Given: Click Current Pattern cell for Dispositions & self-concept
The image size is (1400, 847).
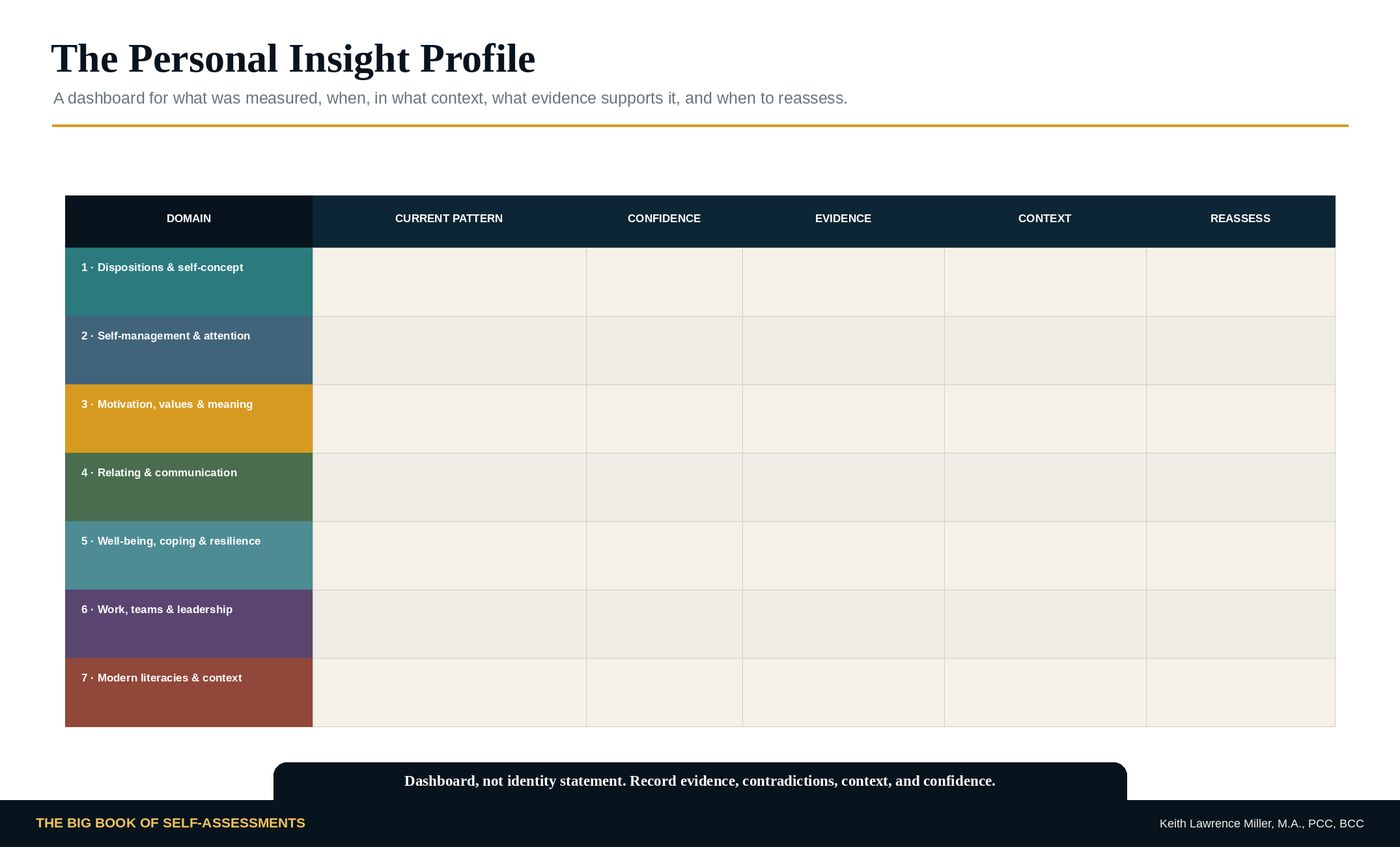Looking at the screenshot, I should click(x=449, y=282).
